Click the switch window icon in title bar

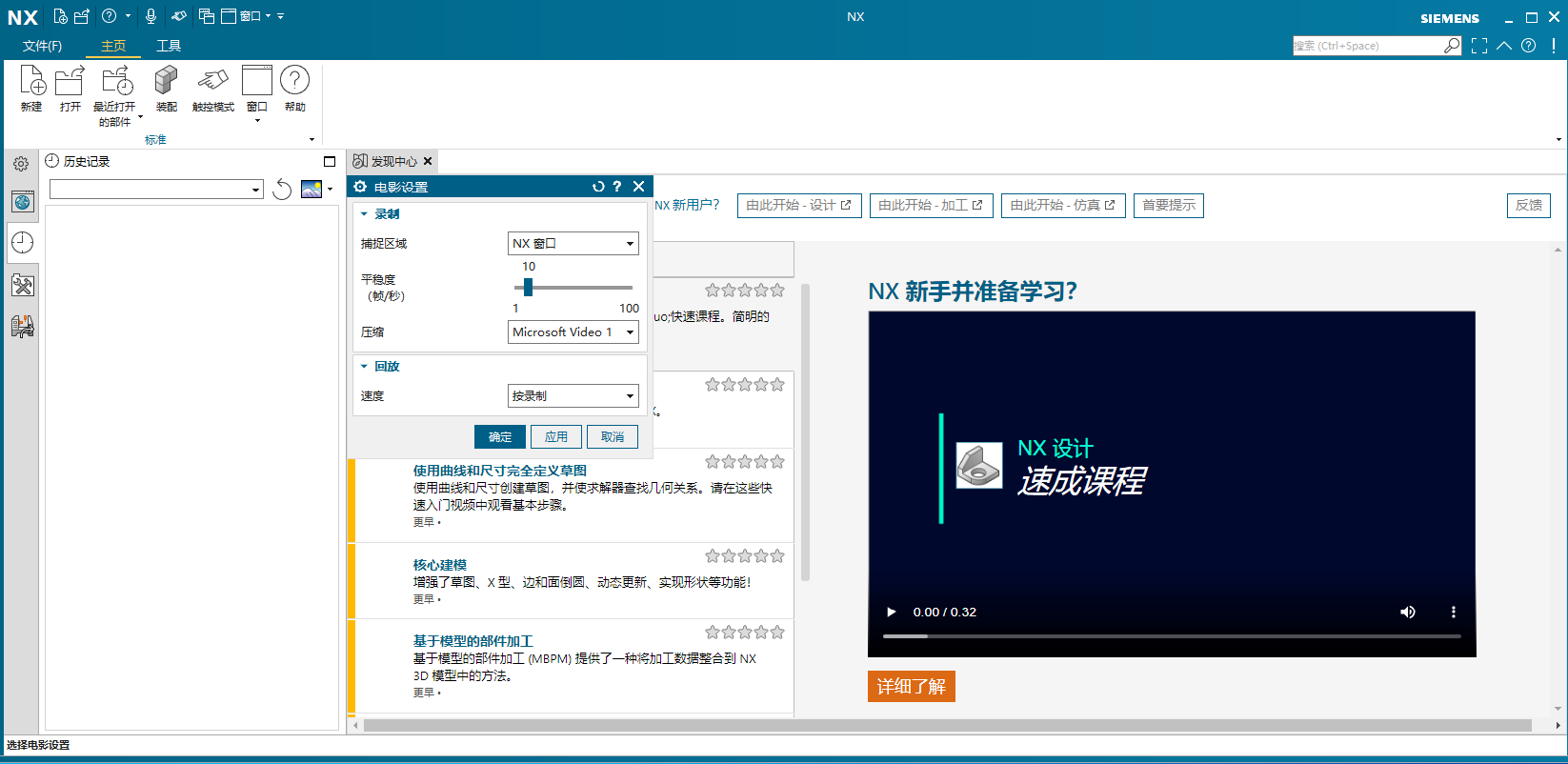[x=207, y=16]
